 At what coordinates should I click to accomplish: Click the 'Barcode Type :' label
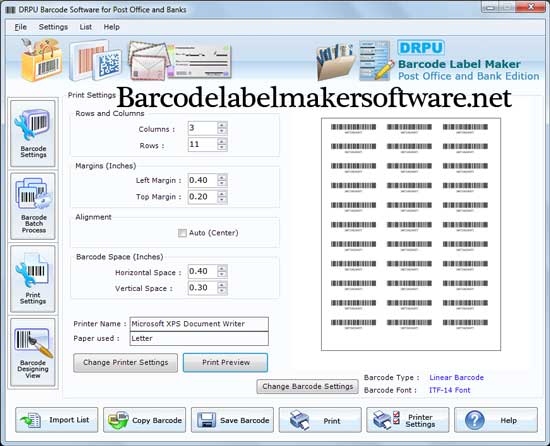[391, 378]
